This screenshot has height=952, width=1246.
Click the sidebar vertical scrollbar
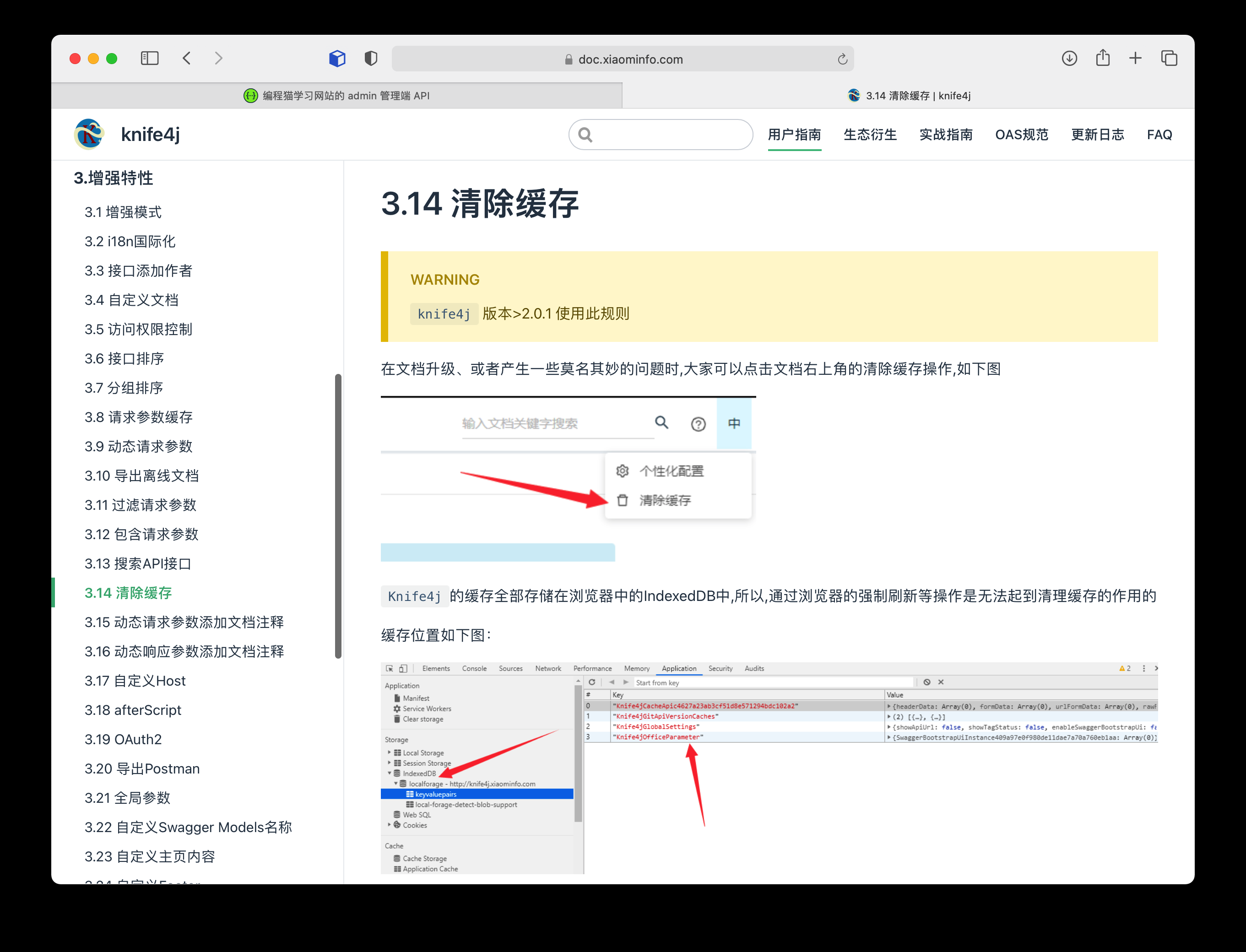pos(338,516)
